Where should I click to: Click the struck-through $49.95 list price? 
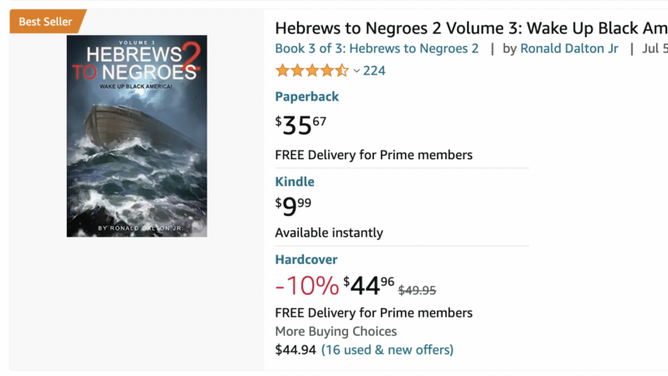coord(417,290)
